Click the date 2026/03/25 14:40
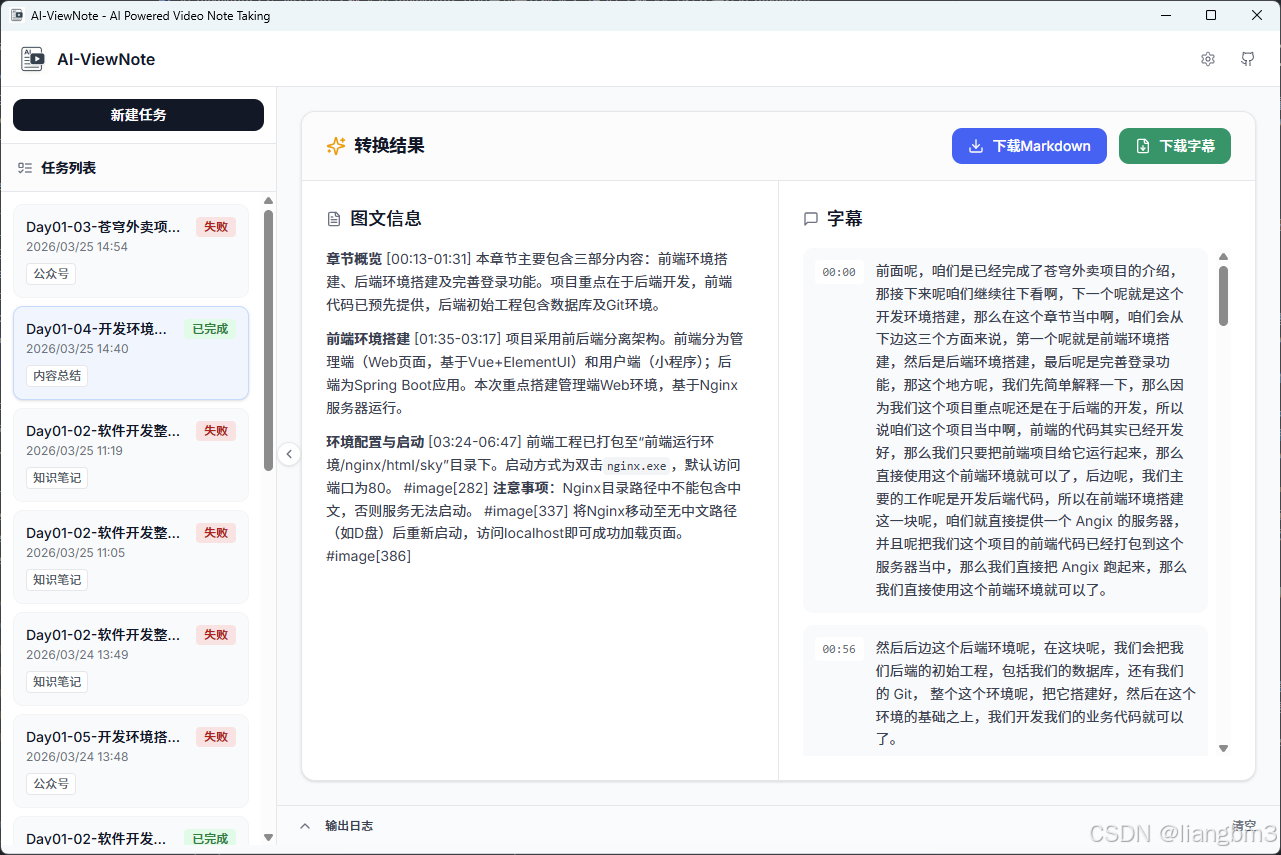 (x=77, y=349)
